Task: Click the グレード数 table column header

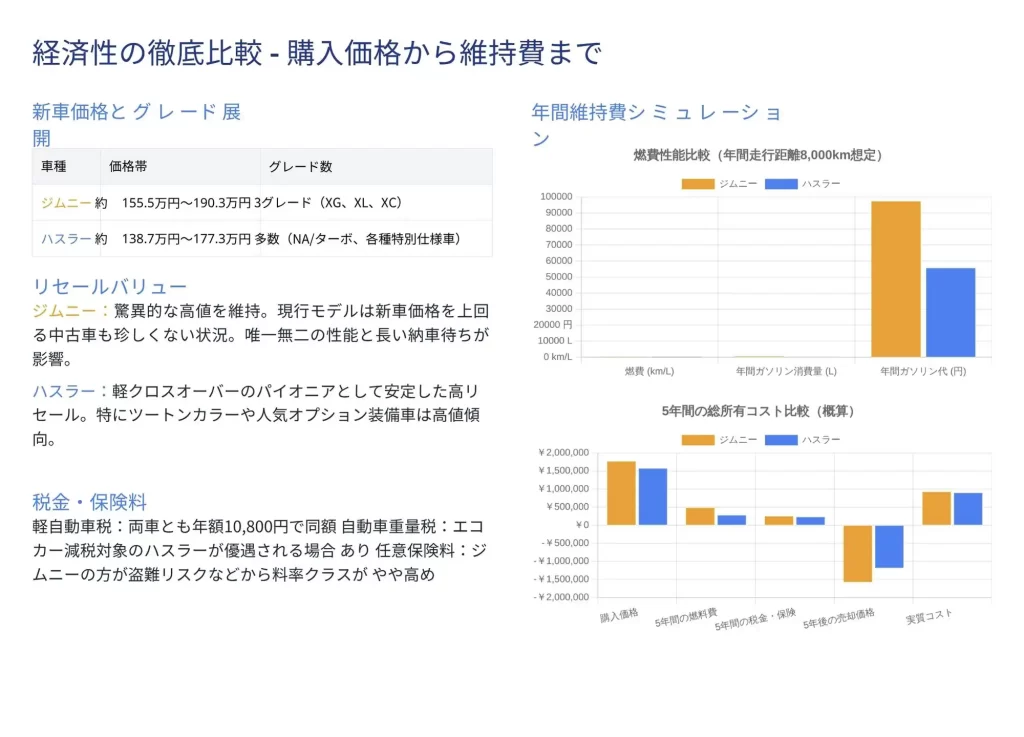Action: pyautogui.click(x=300, y=166)
